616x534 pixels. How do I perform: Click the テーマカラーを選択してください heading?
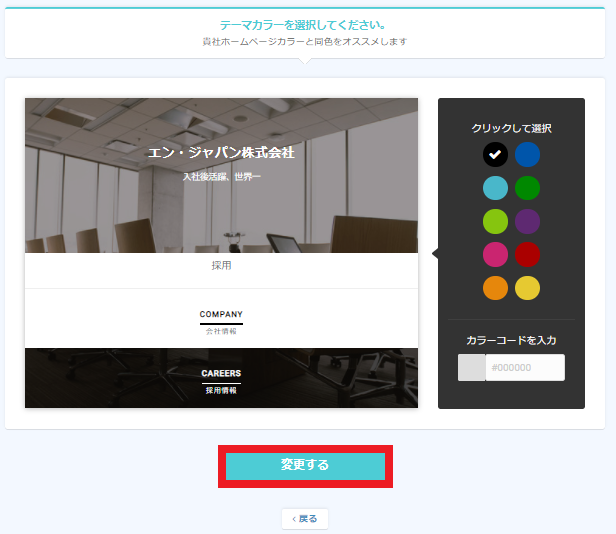point(302,25)
